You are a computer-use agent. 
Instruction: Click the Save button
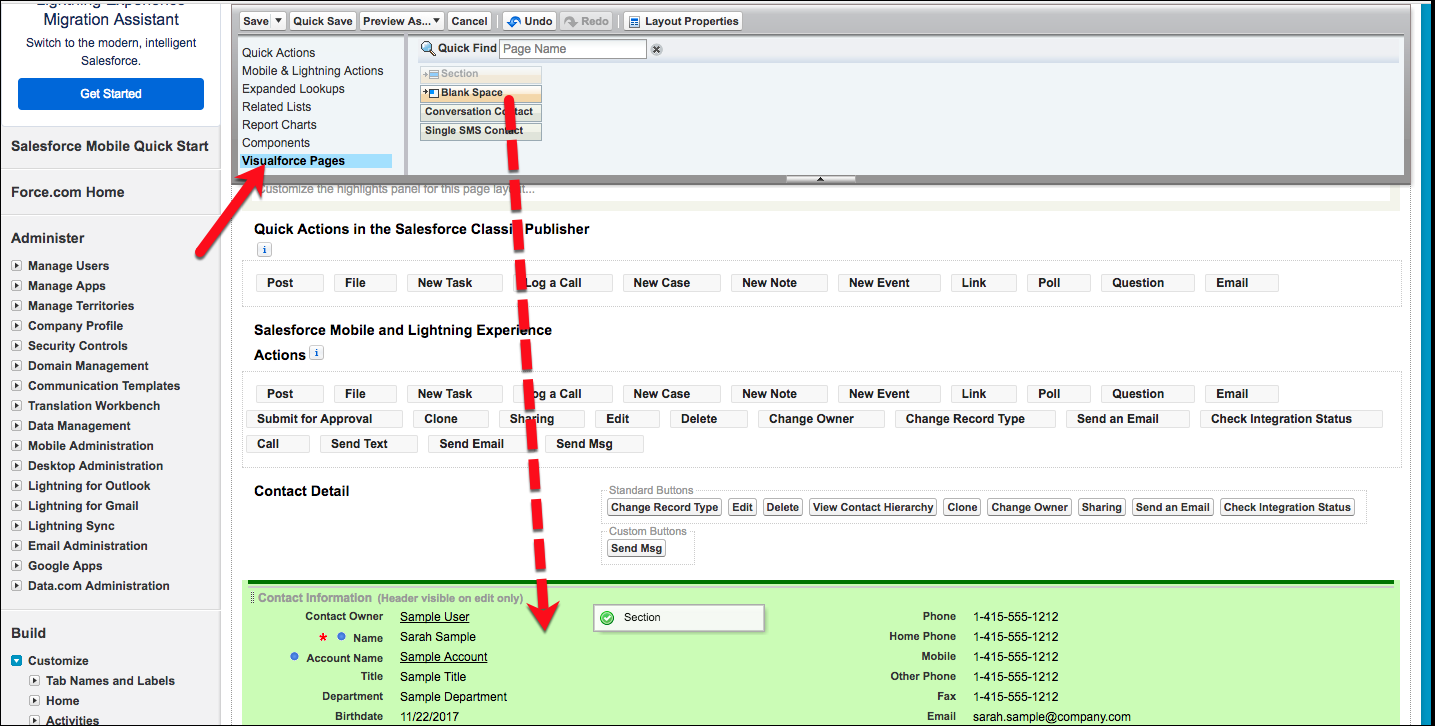click(x=256, y=21)
